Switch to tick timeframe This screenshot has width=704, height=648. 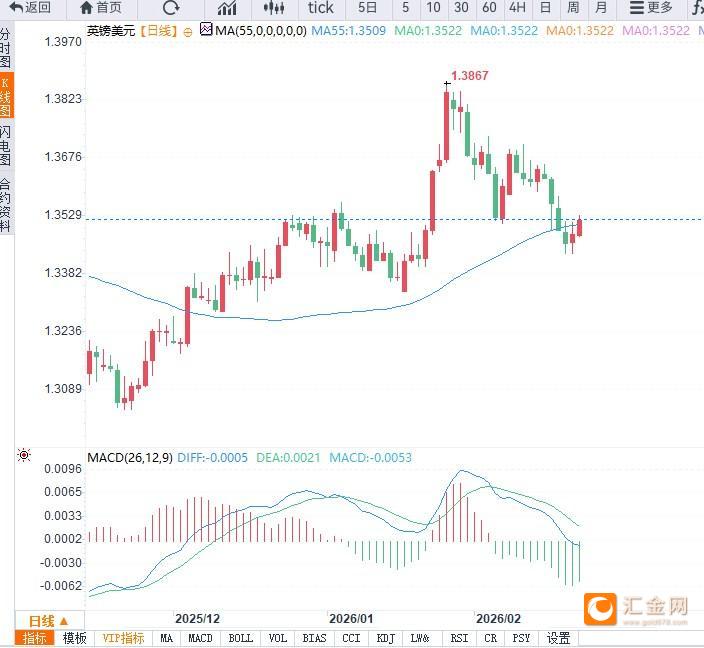pos(321,8)
